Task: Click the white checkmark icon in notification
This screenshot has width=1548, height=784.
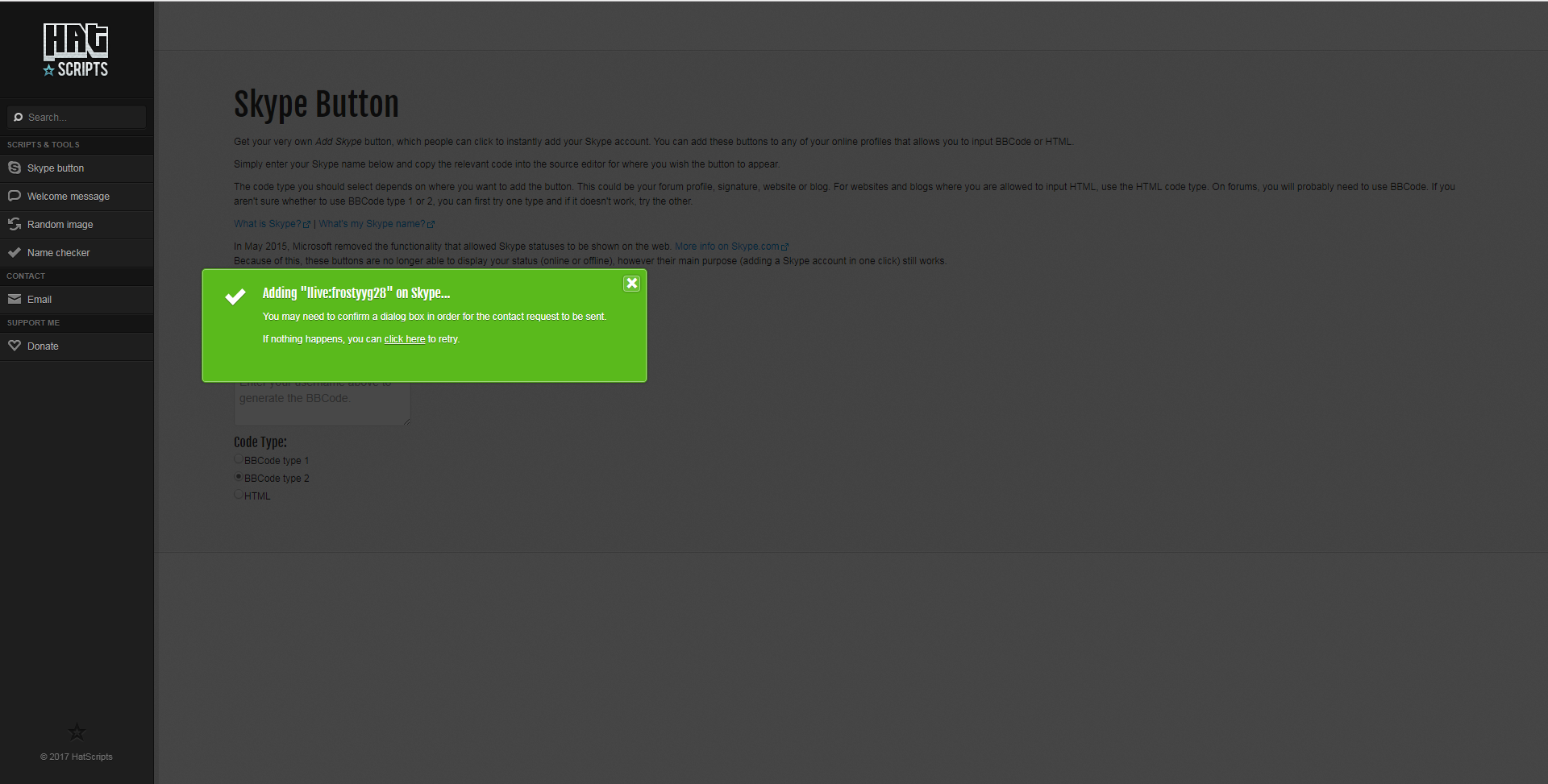Action: point(235,297)
